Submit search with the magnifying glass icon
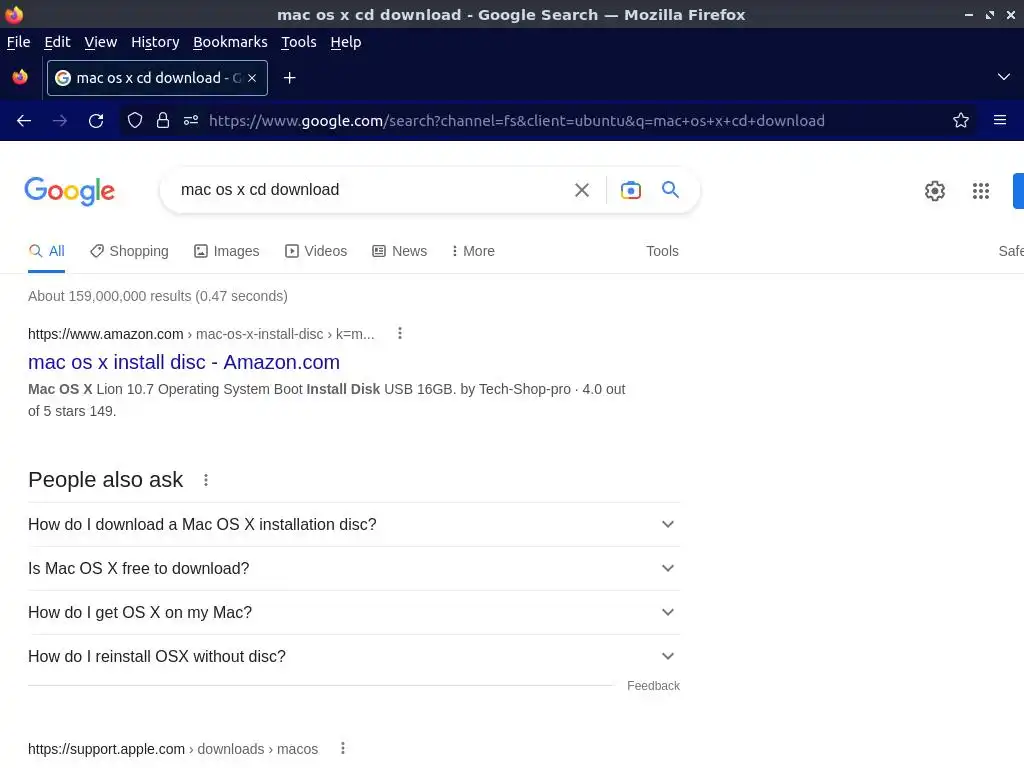This screenshot has height=768, width=1024. [x=671, y=190]
